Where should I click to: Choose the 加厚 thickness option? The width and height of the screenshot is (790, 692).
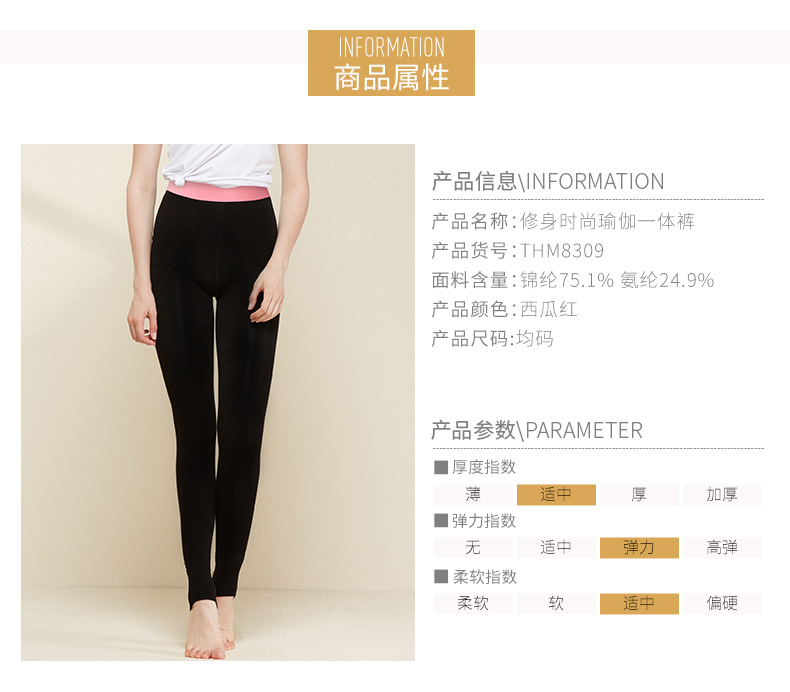coord(722,494)
